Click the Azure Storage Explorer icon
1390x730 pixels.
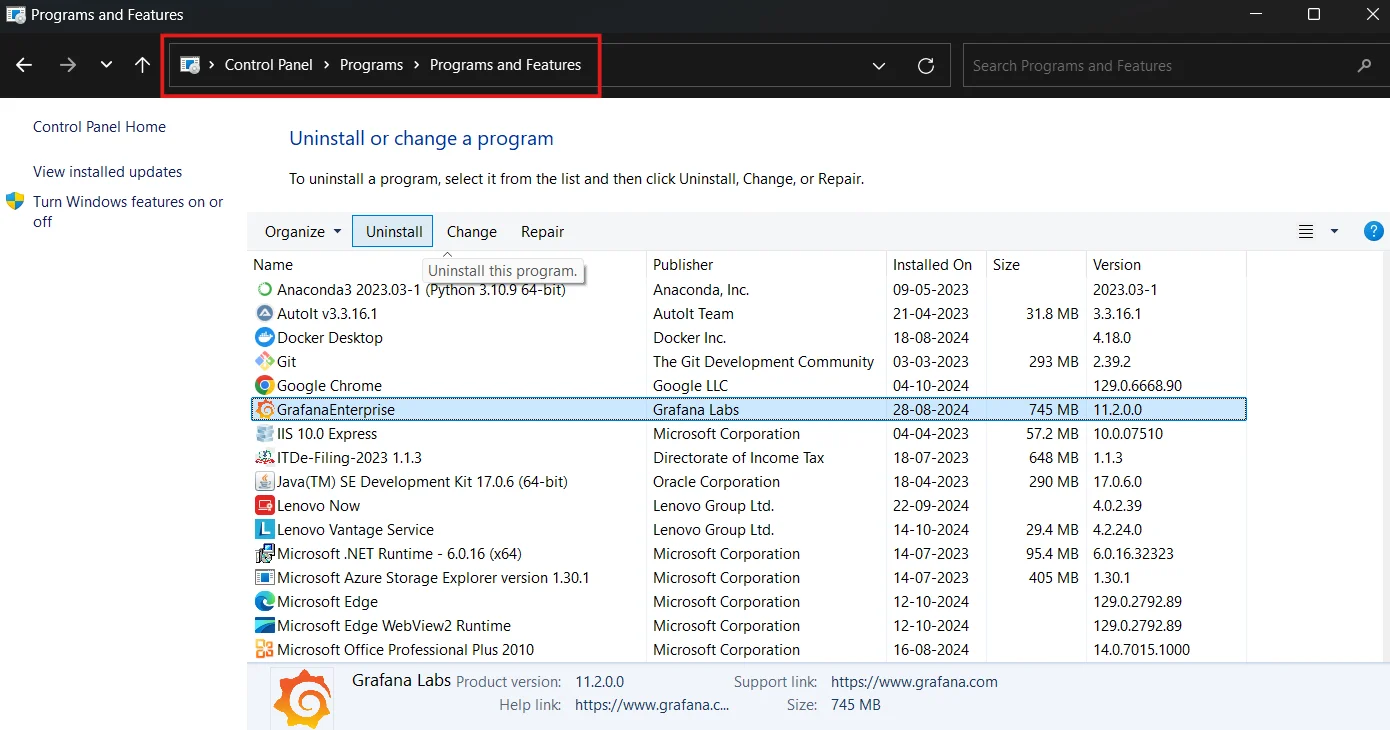(265, 578)
